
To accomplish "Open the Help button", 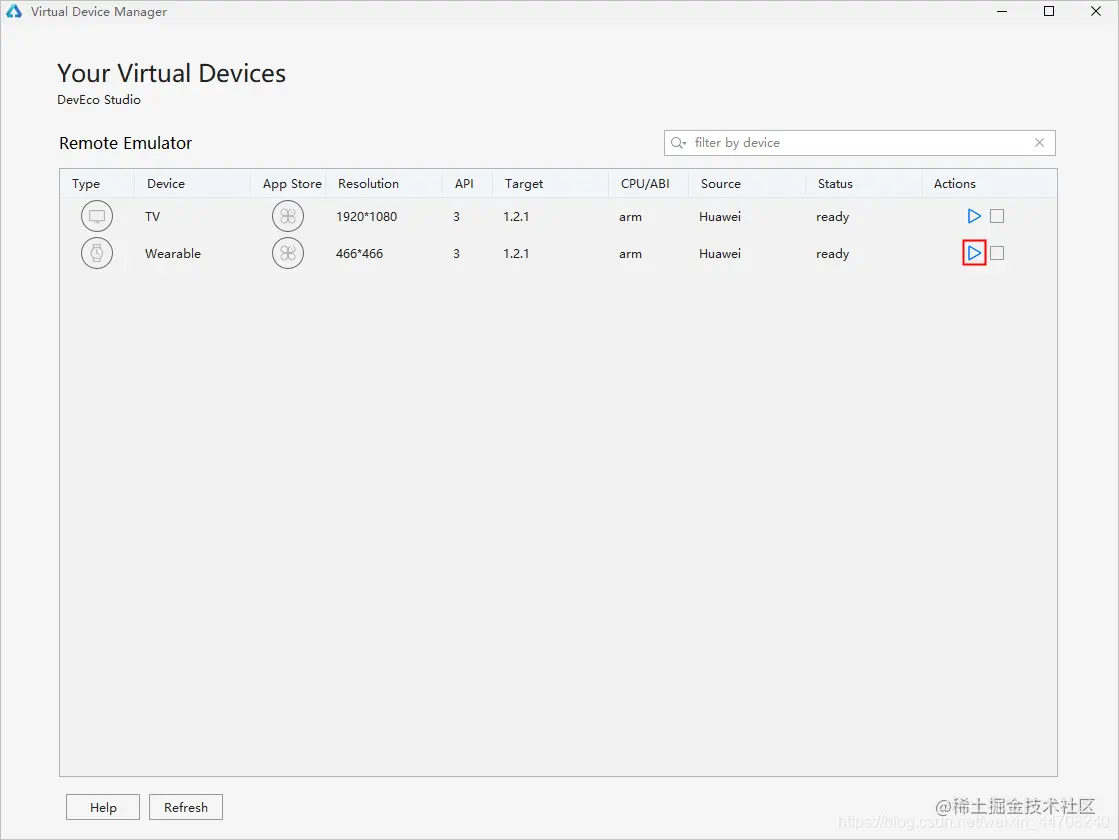I will pyautogui.click(x=103, y=807).
